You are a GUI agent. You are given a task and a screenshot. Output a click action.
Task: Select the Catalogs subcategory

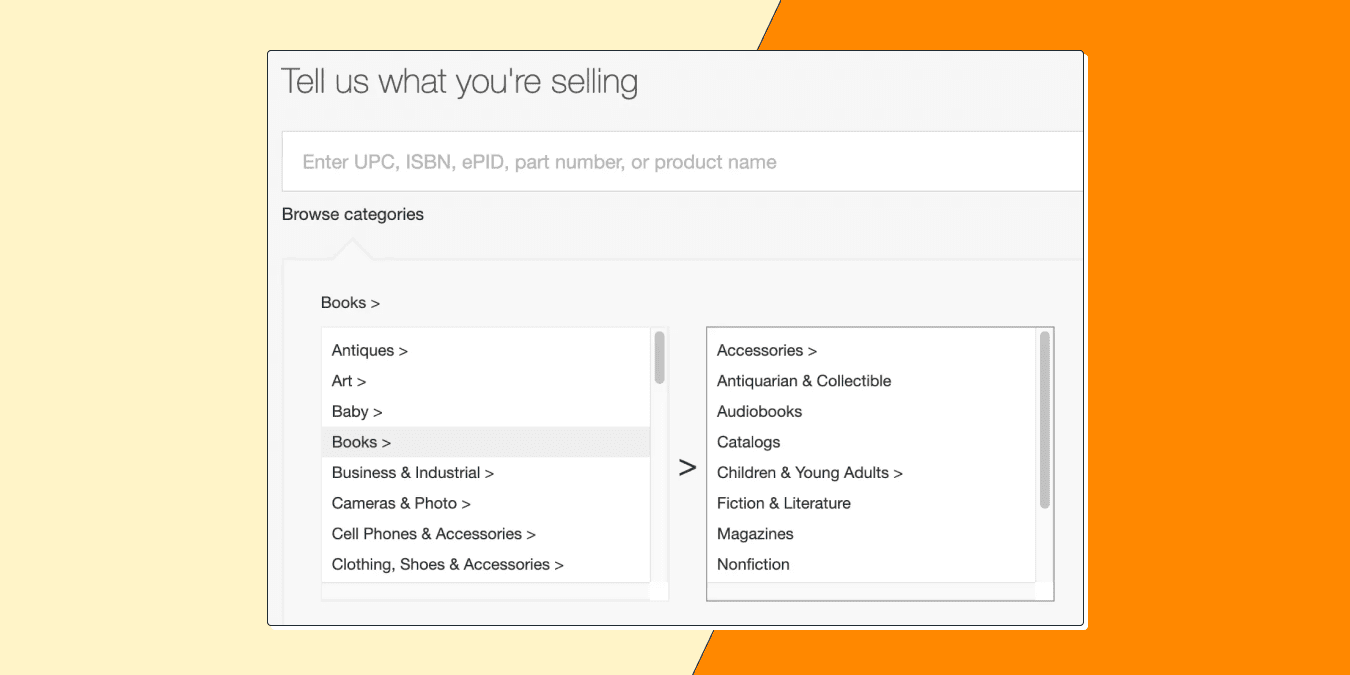[748, 441]
